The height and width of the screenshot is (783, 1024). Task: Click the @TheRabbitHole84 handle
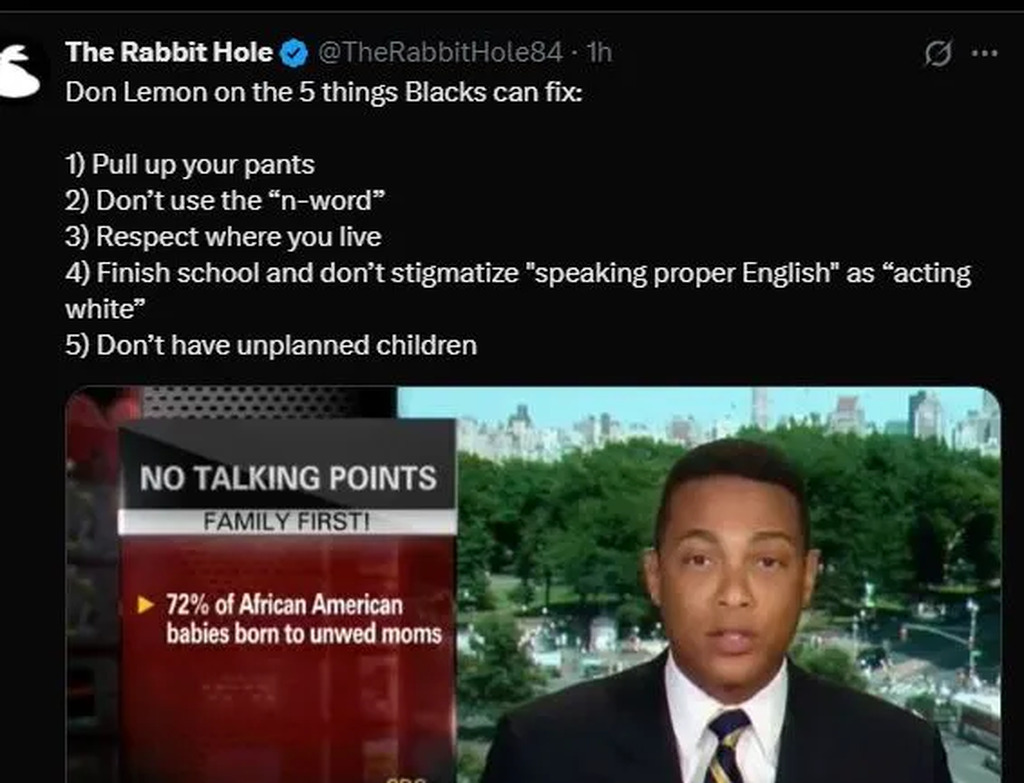pos(440,52)
